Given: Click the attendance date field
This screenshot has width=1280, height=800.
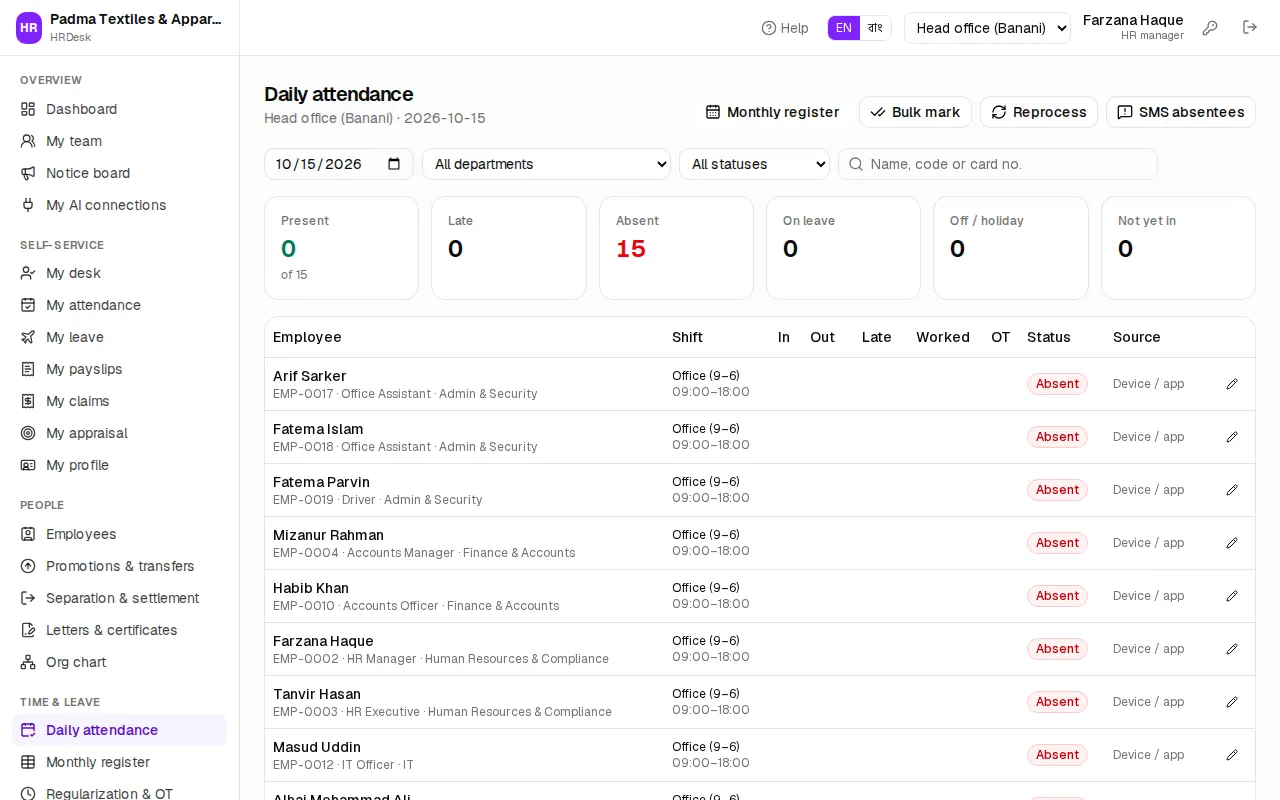Looking at the screenshot, I should pos(339,164).
